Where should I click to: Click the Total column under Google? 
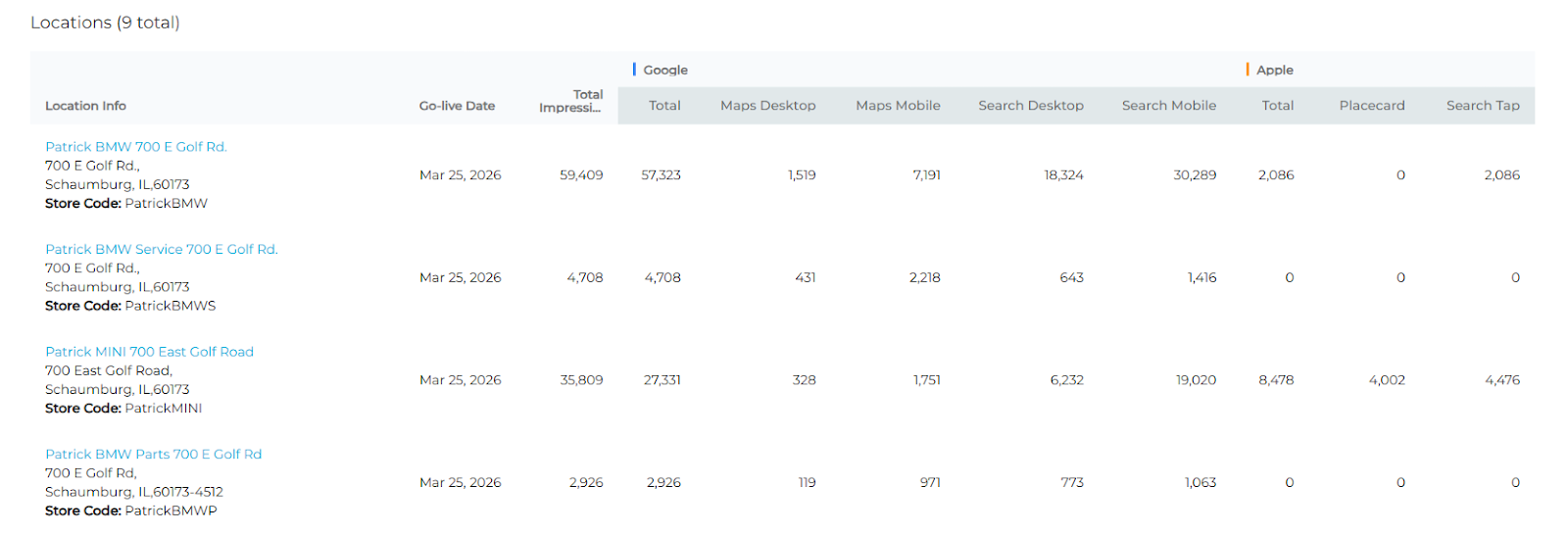click(x=664, y=106)
